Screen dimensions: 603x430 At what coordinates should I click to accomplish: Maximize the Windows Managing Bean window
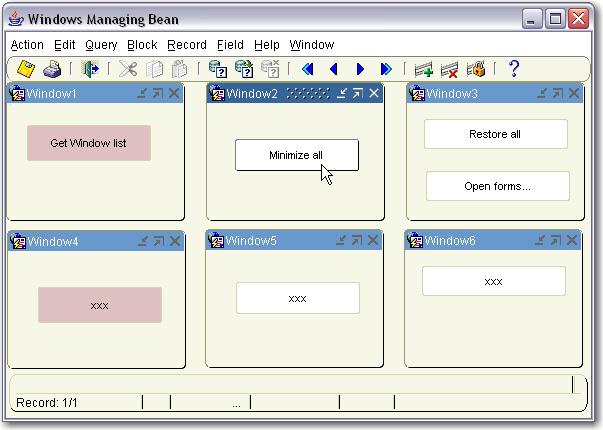(x=555, y=18)
